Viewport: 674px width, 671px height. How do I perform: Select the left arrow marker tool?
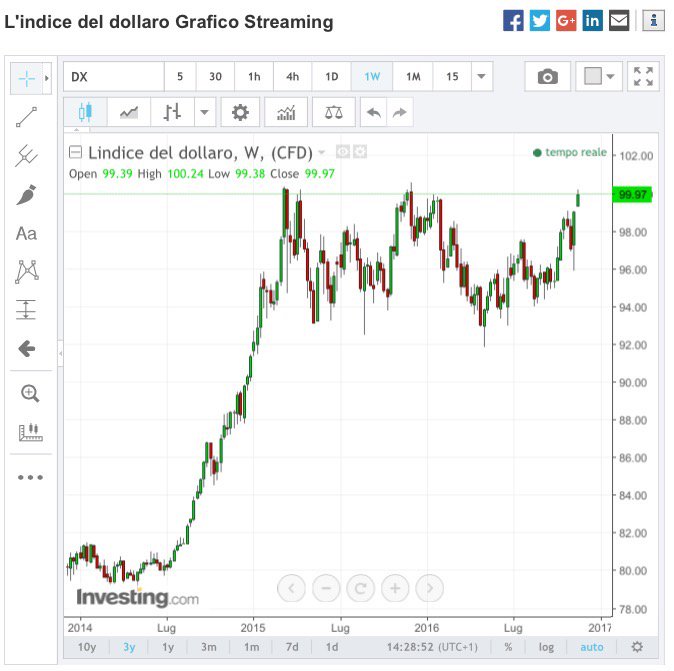tap(27, 348)
